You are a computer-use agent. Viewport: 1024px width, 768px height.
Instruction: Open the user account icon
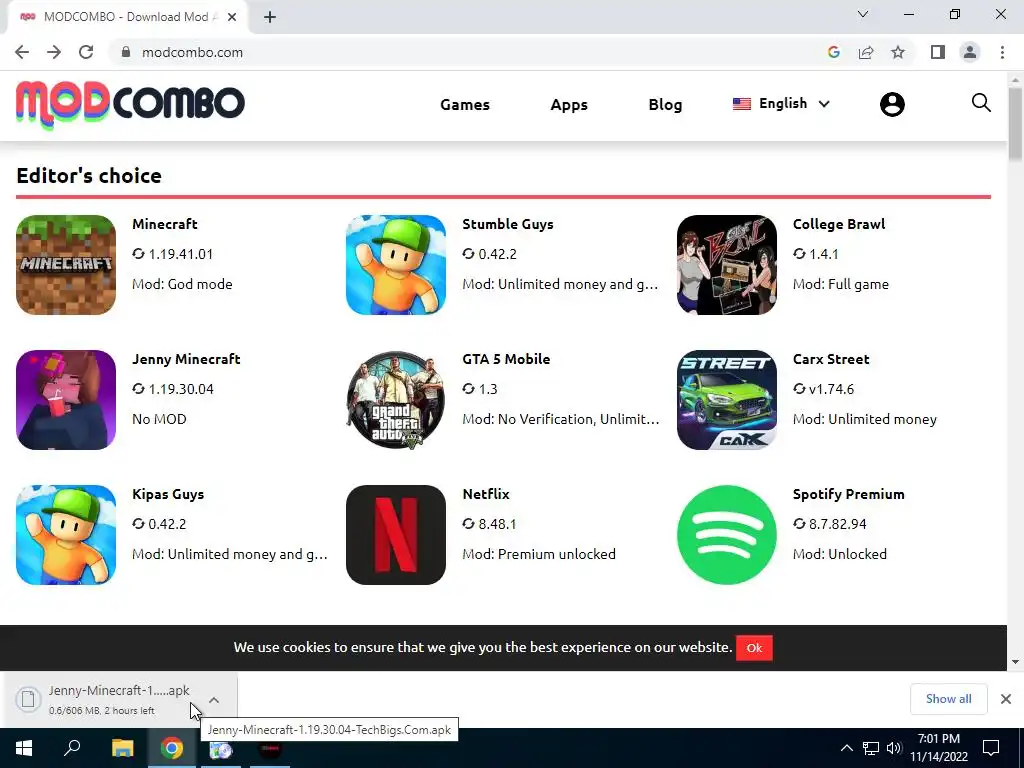coord(892,104)
